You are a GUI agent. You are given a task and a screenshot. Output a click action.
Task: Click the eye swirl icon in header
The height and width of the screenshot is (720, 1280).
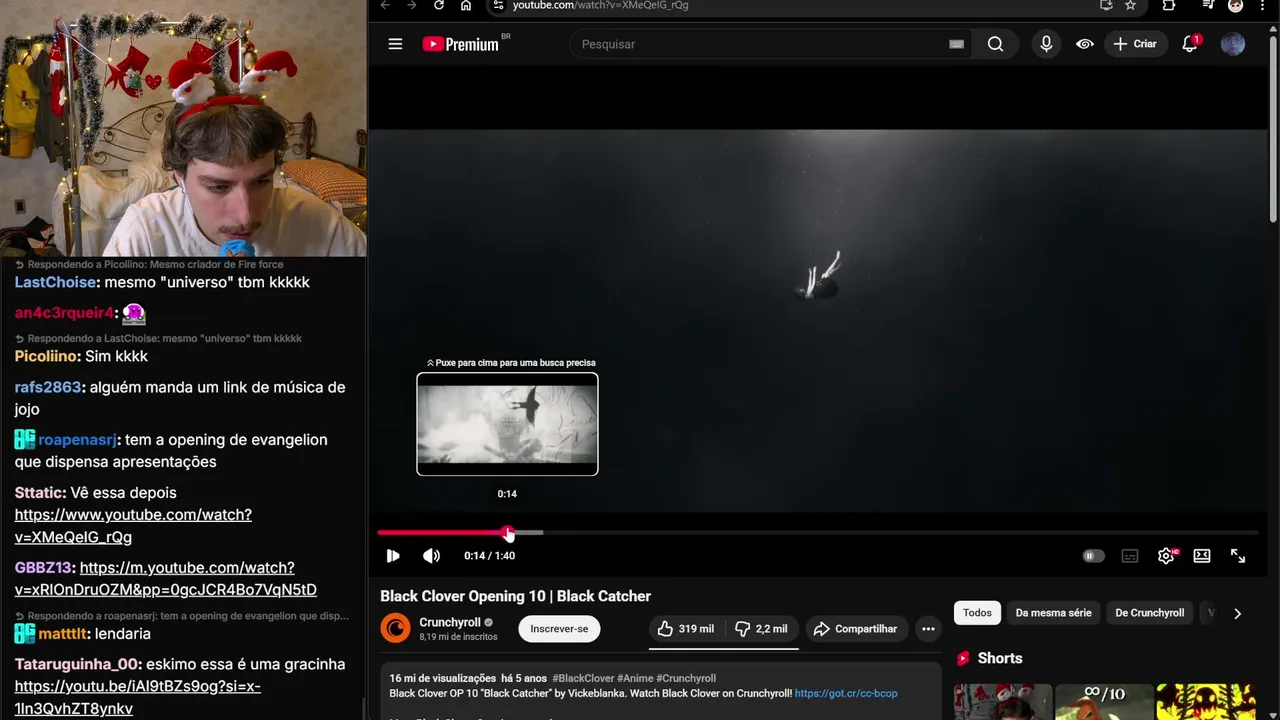point(1085,44)
